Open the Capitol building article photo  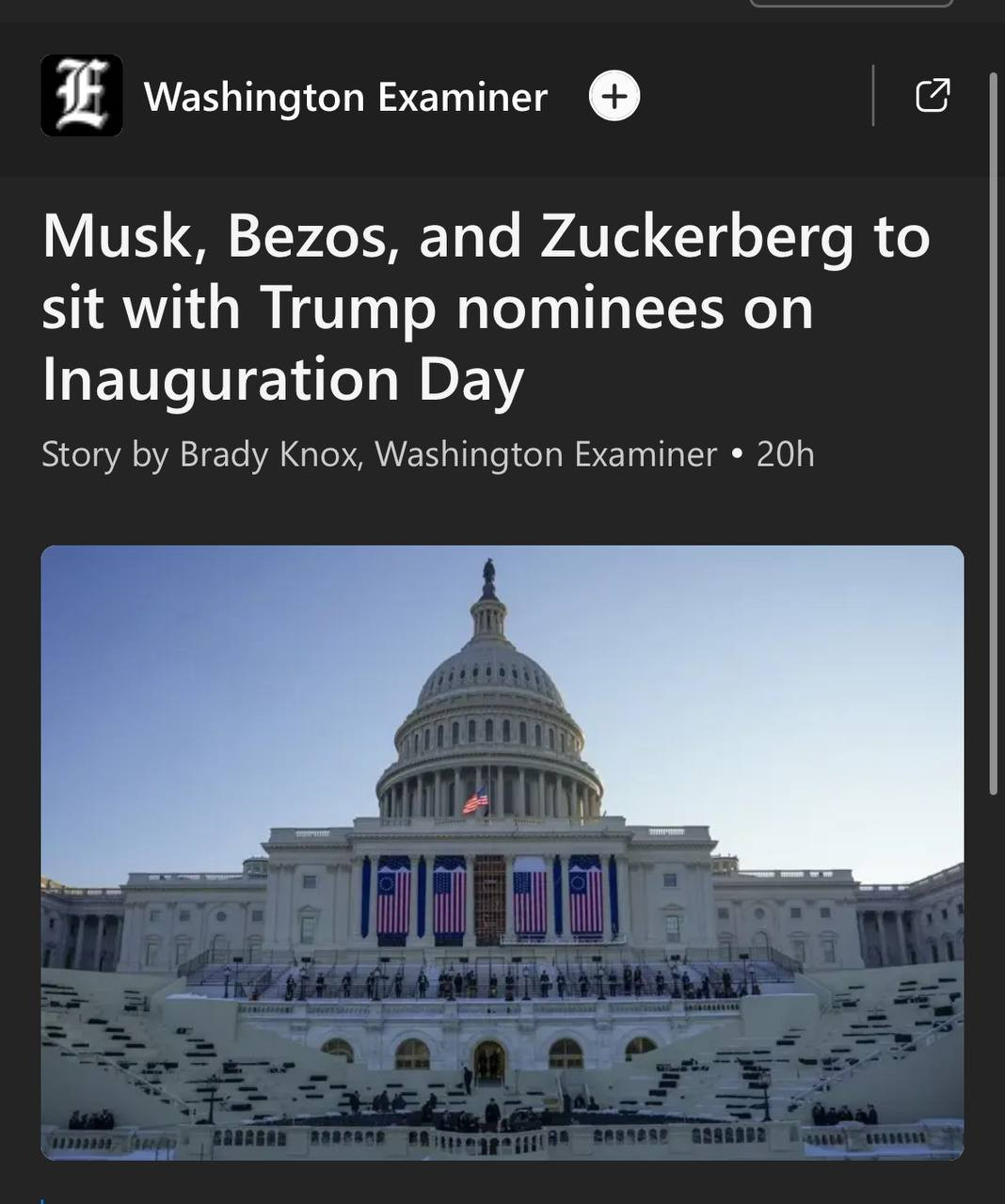[x=502, y=851]
